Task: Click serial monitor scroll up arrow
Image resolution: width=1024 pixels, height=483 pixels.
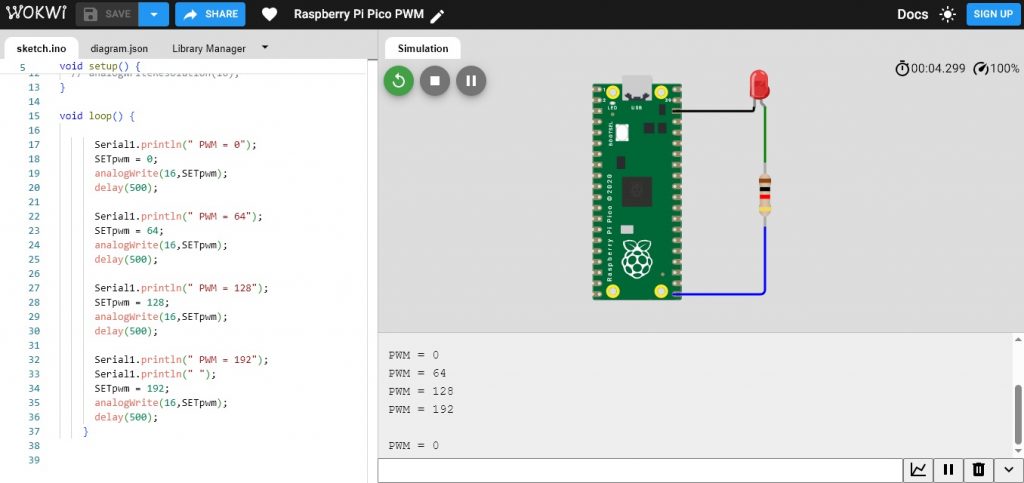Action: (x=1018, y=339)
